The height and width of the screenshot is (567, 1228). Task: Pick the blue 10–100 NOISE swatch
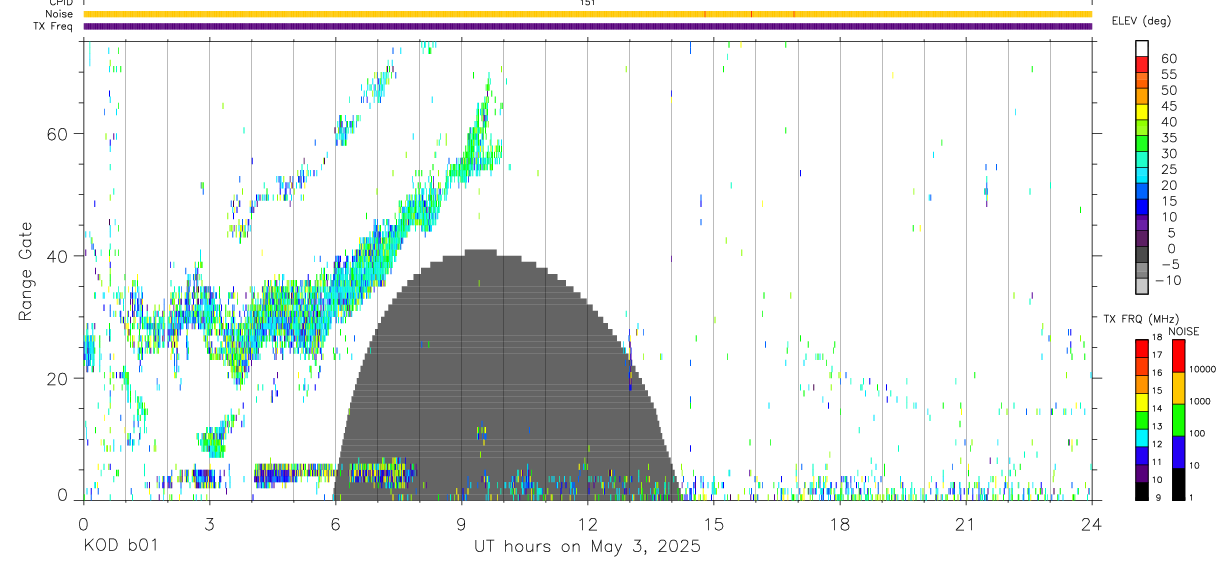point(1178,452)
